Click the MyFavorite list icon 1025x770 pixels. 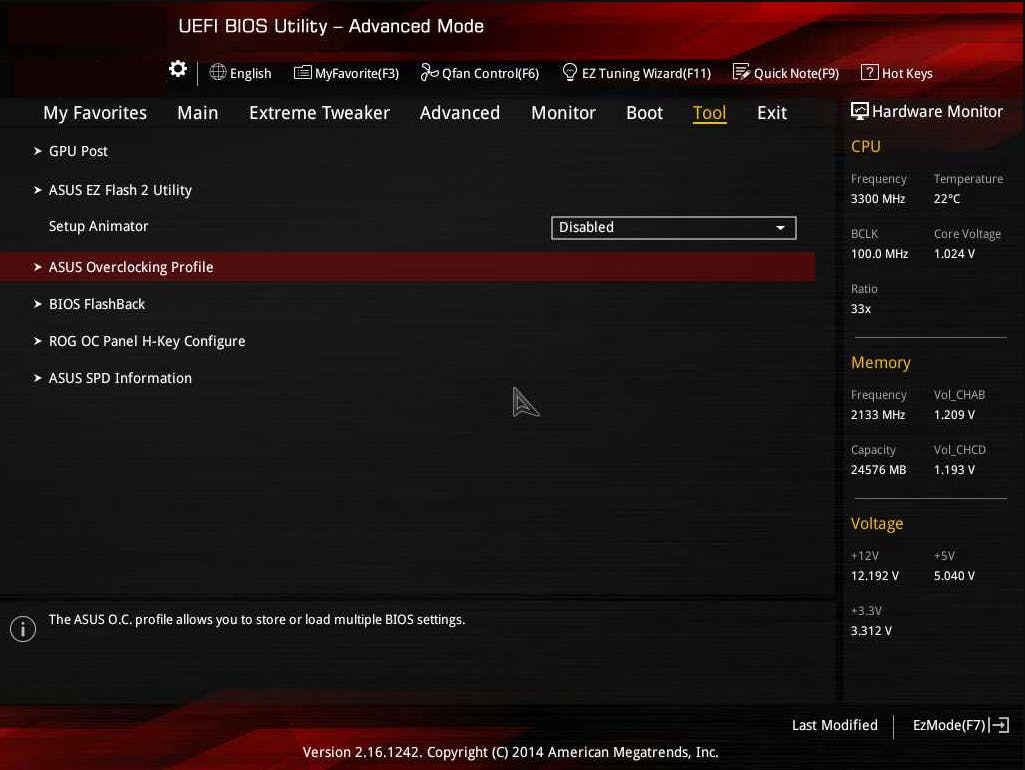[x=303, y=72]
